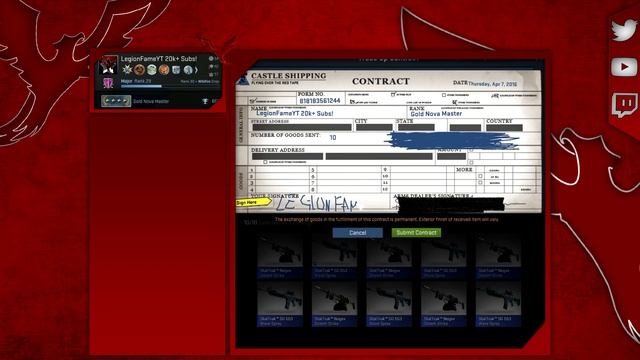This screenshot has width=640, height=360.
Task: Submit the trade up contract
Action: pyautogui.click(x=416, y=233)
